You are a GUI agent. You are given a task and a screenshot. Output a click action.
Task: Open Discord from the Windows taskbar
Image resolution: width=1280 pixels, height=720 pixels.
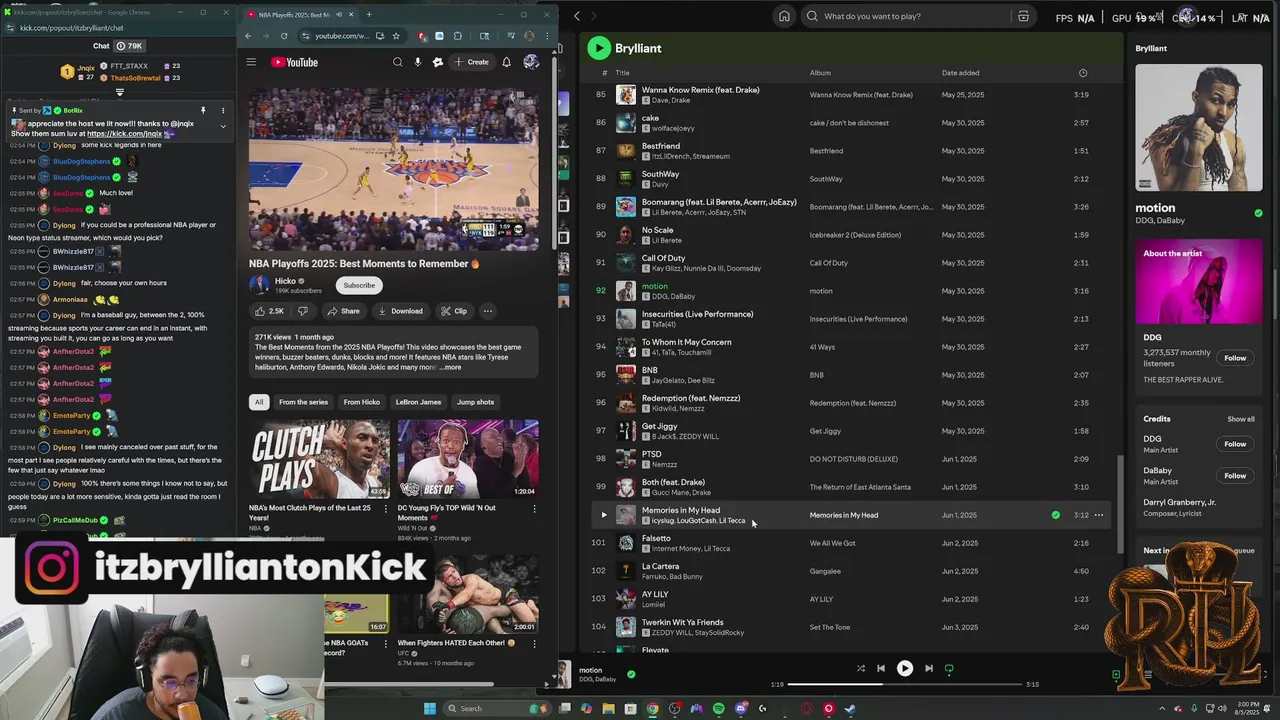click(x=740, y=708)
